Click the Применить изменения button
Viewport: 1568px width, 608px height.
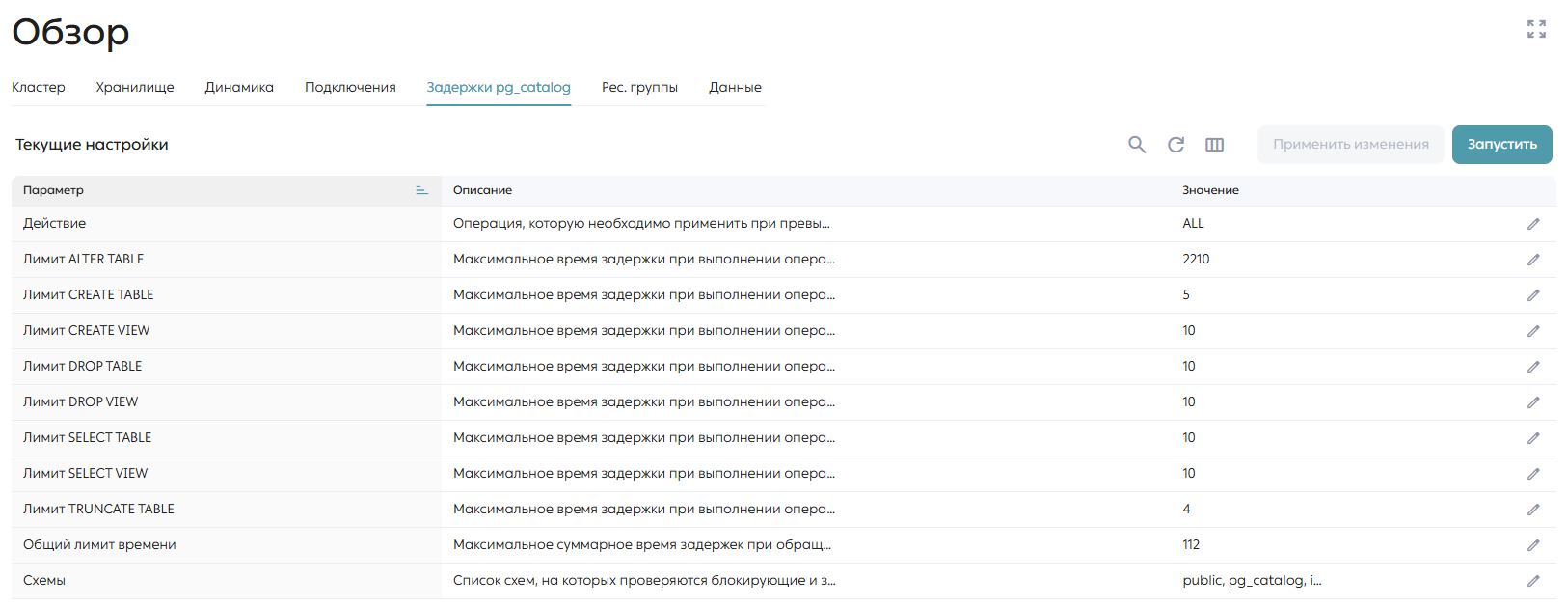(x=1351, y=145)
